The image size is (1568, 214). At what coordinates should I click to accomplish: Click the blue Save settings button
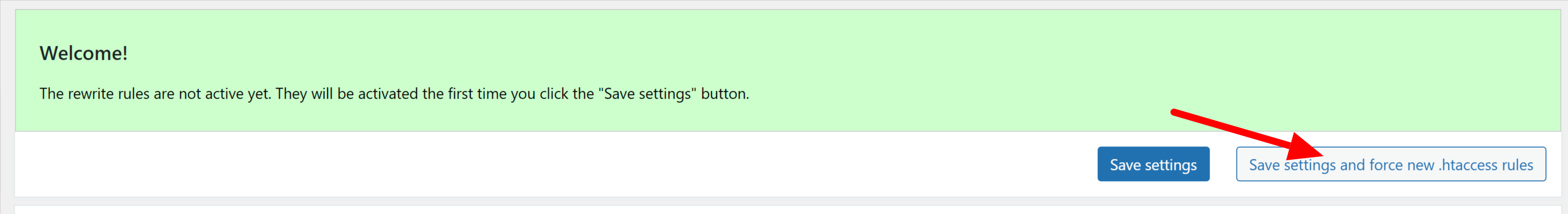[x=1153, y=164]
